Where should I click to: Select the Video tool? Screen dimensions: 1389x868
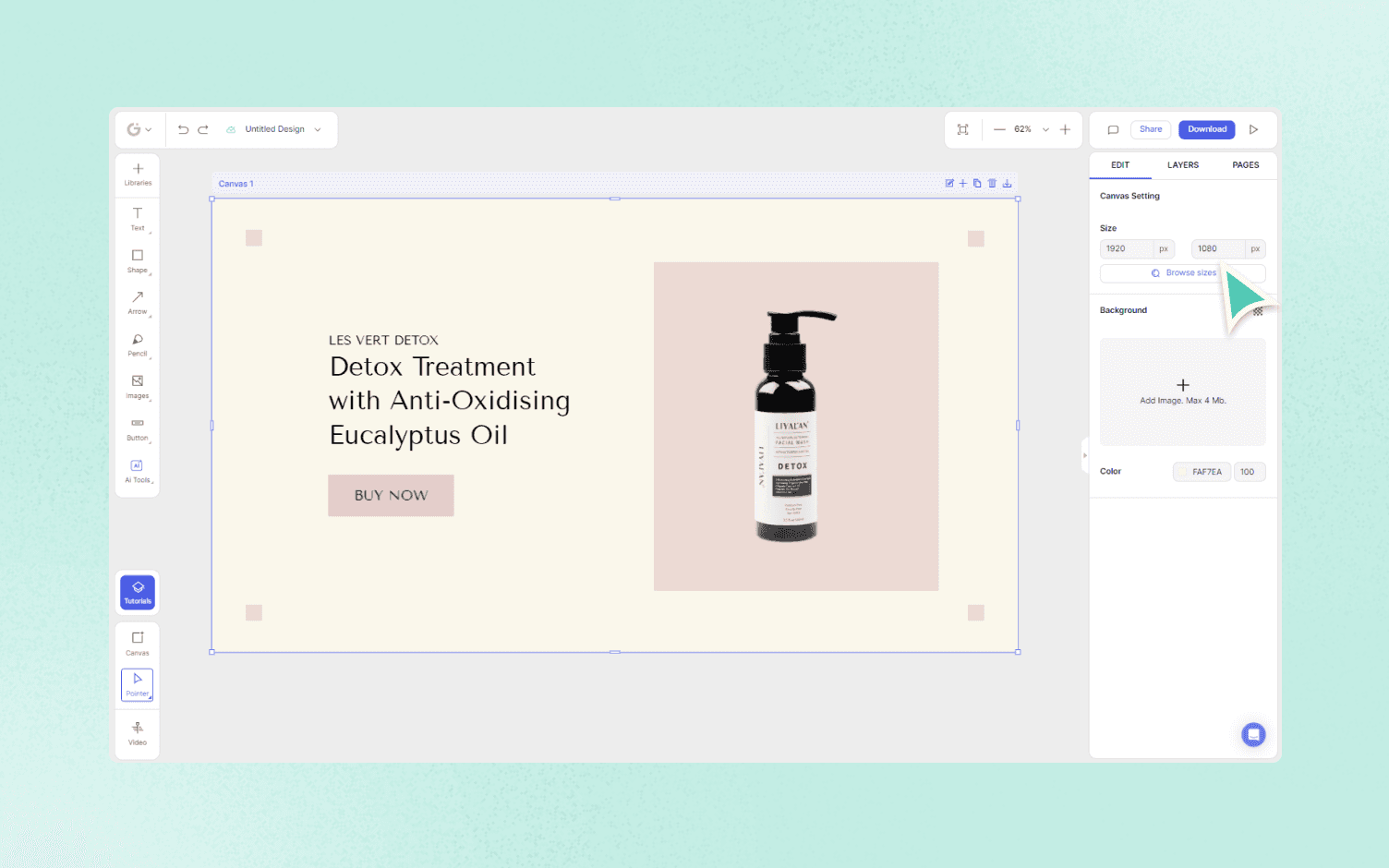[138, 733]
